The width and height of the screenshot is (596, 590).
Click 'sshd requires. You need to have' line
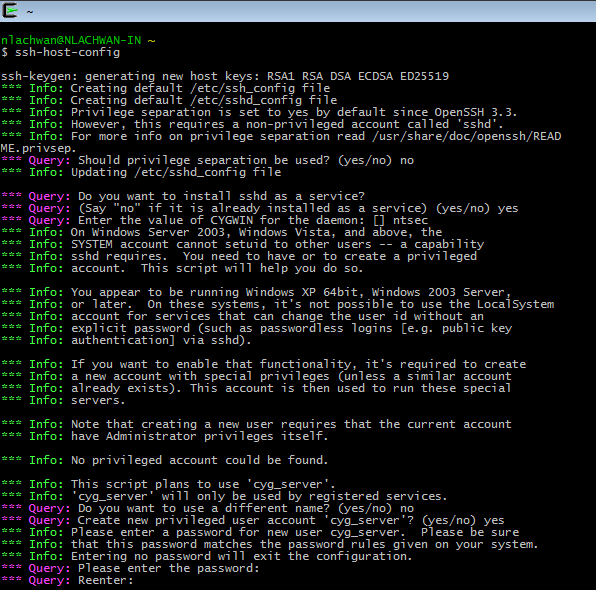click(x=239, y=256)
